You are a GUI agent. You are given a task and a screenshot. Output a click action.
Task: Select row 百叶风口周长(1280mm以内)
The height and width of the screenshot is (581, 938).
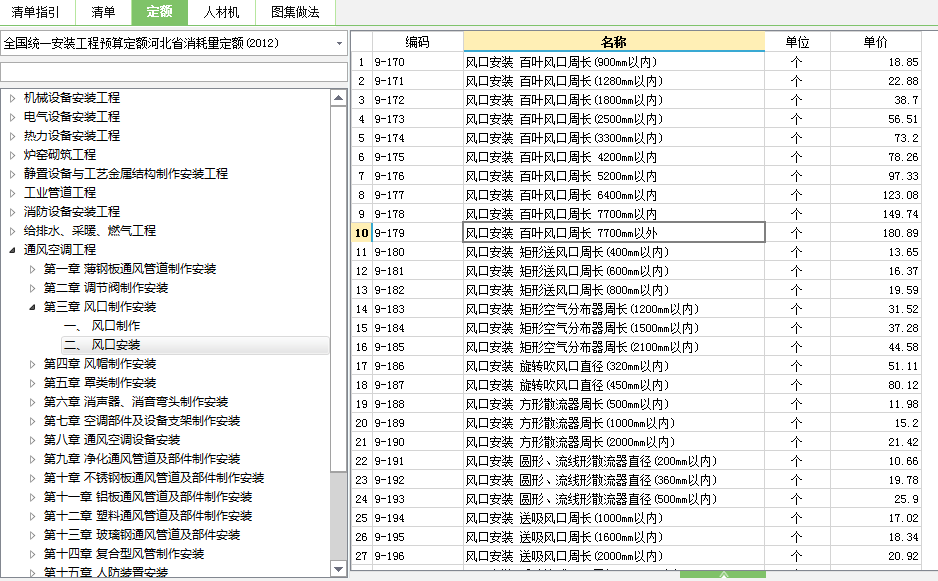coord(614,81)
